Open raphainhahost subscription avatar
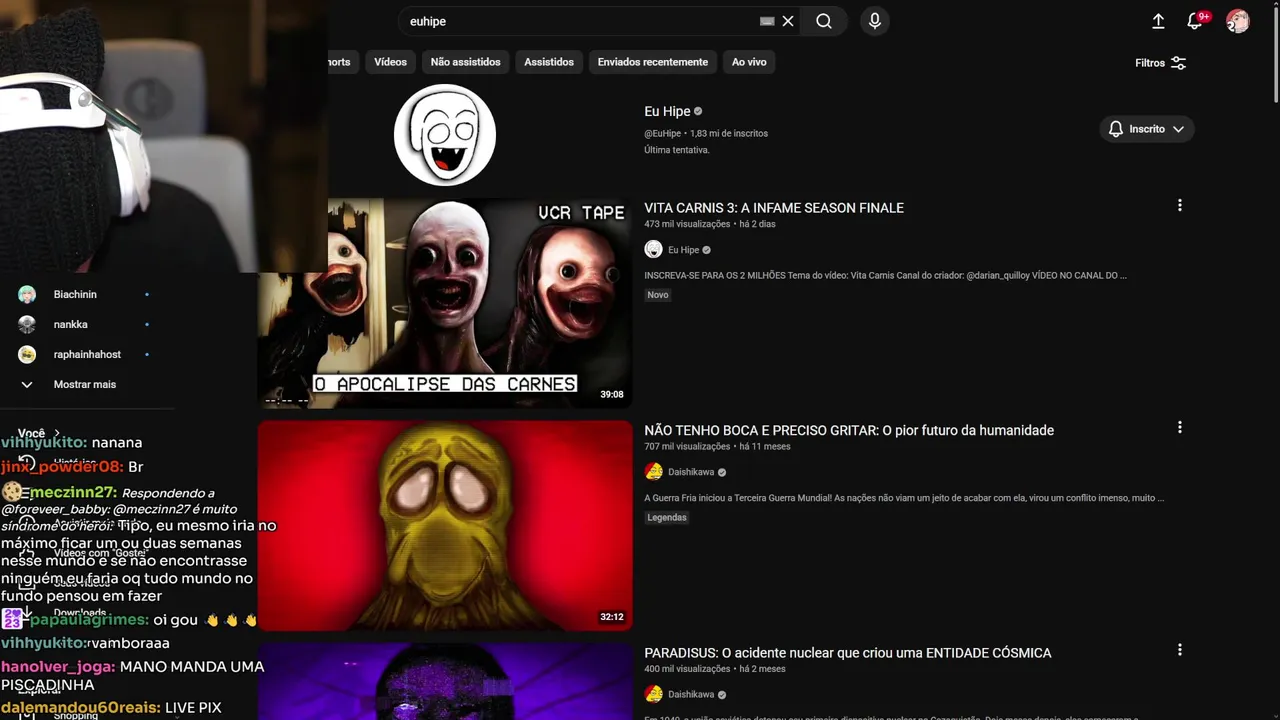The height and width of the screenshot is (720, 1280). (27, 354)
